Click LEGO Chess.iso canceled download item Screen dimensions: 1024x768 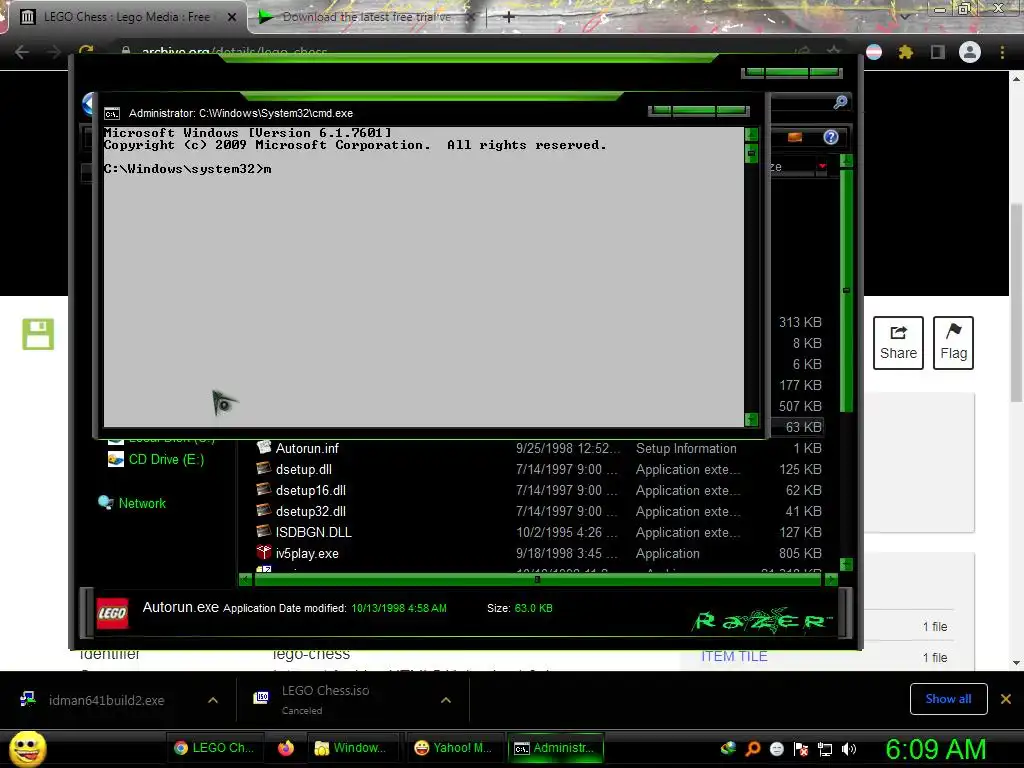point(325,699)
